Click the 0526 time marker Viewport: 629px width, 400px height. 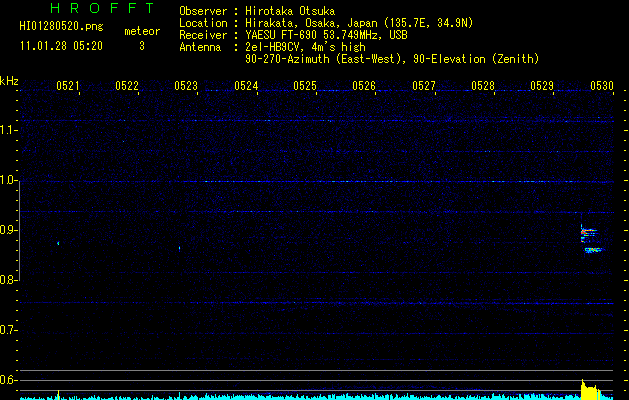[x=364, y=86]
